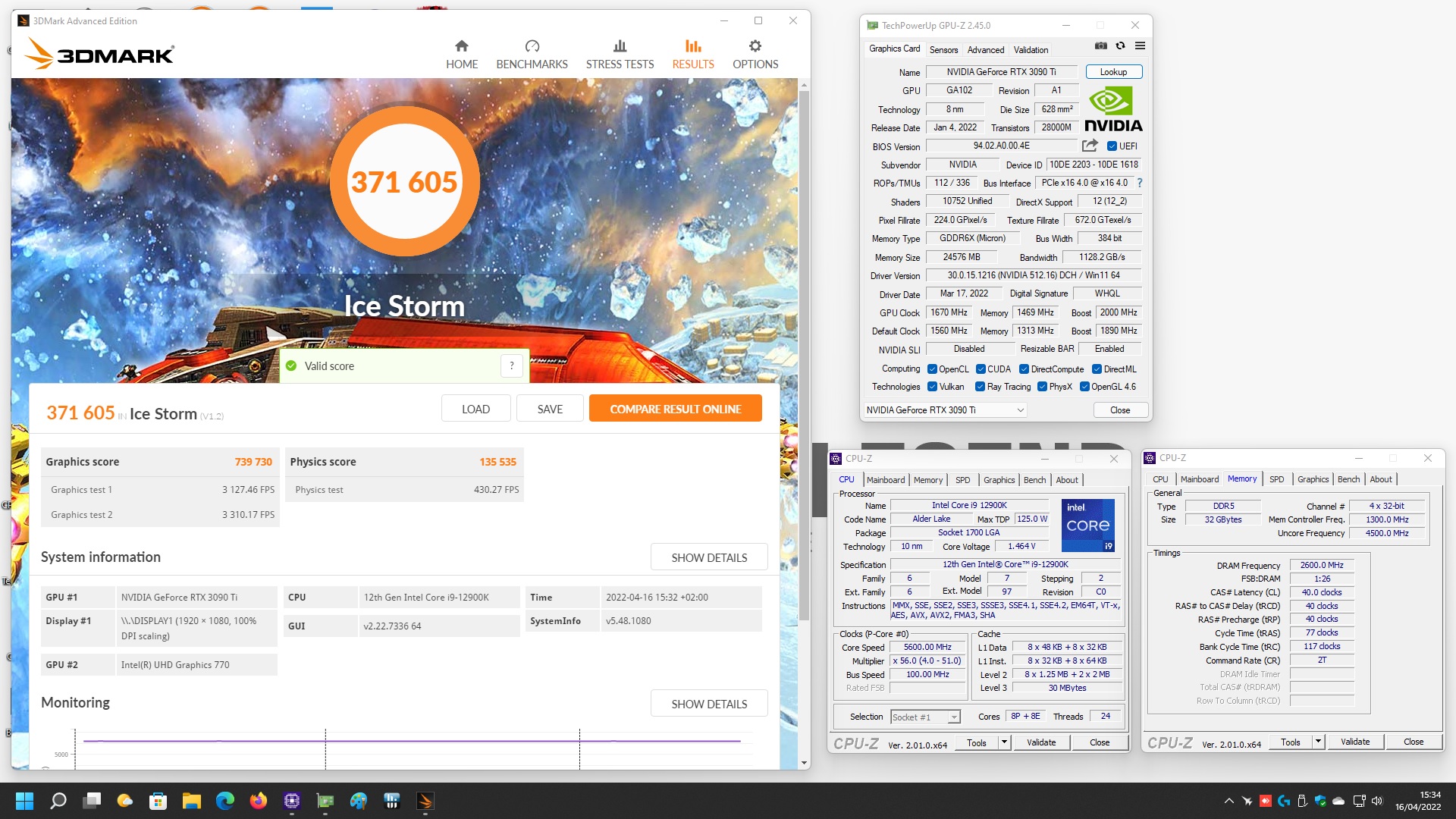This screenshot has height=819, width=1456.
Task: Open STRESS TESTS section
Action: (x=620, y=55)
